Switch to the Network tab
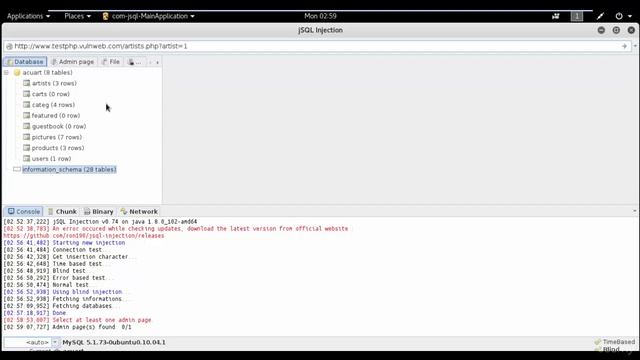Image resolution: width=640 pixels, height=360 pixels. (x=139, y=211)
